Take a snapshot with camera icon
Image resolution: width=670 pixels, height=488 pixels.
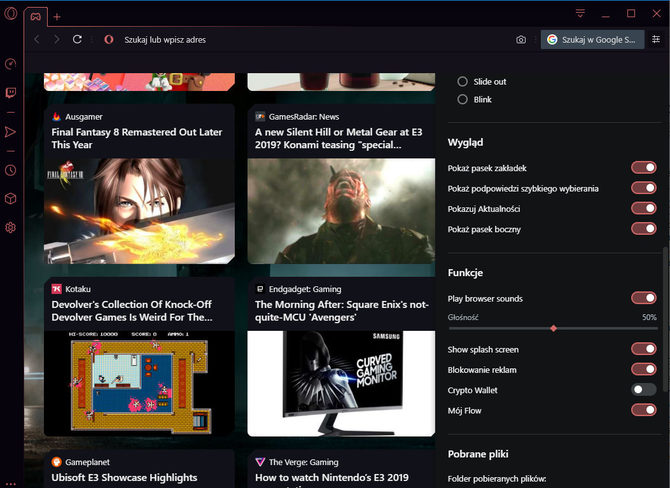point(521,40)
